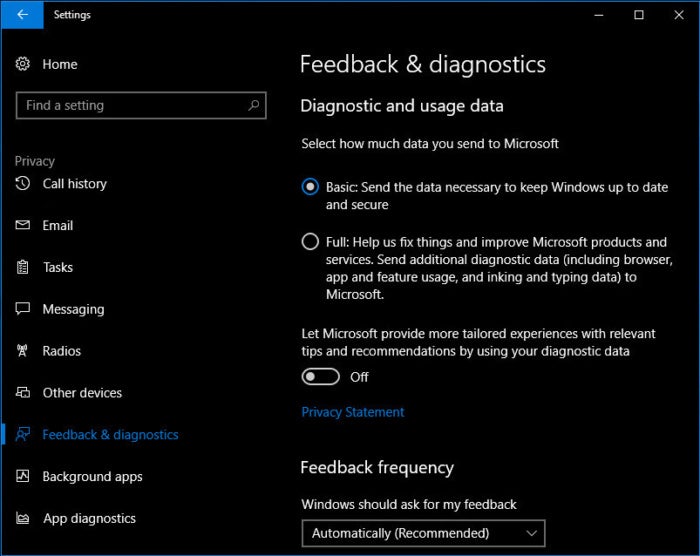This screenshot has width=700, height=556.
Task: Click the "Off" label beside the toggle
Action: coord(359,377)
